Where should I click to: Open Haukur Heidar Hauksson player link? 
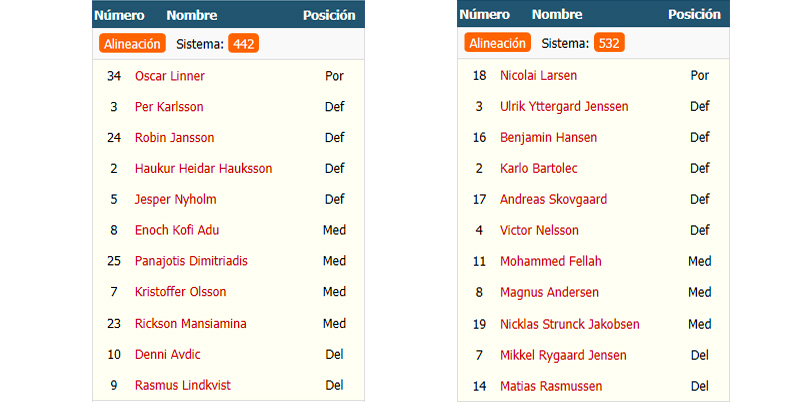coord(203,168)
